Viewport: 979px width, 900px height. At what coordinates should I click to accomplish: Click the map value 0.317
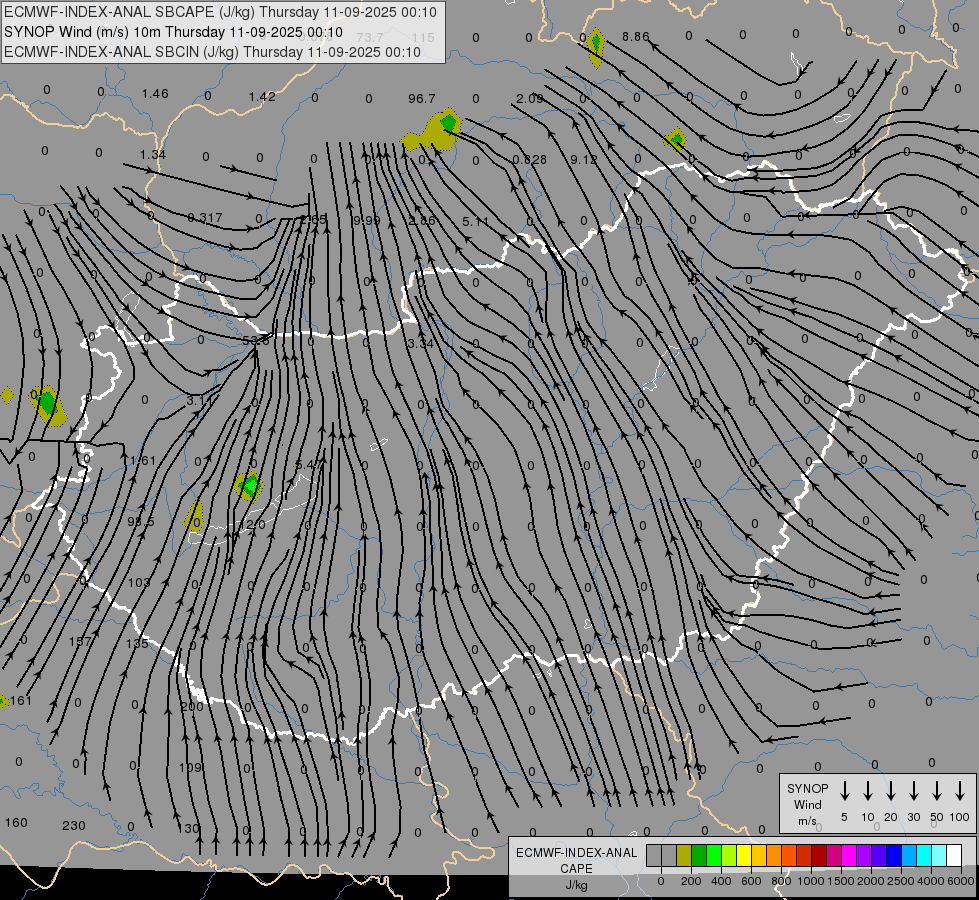point(205,217)
